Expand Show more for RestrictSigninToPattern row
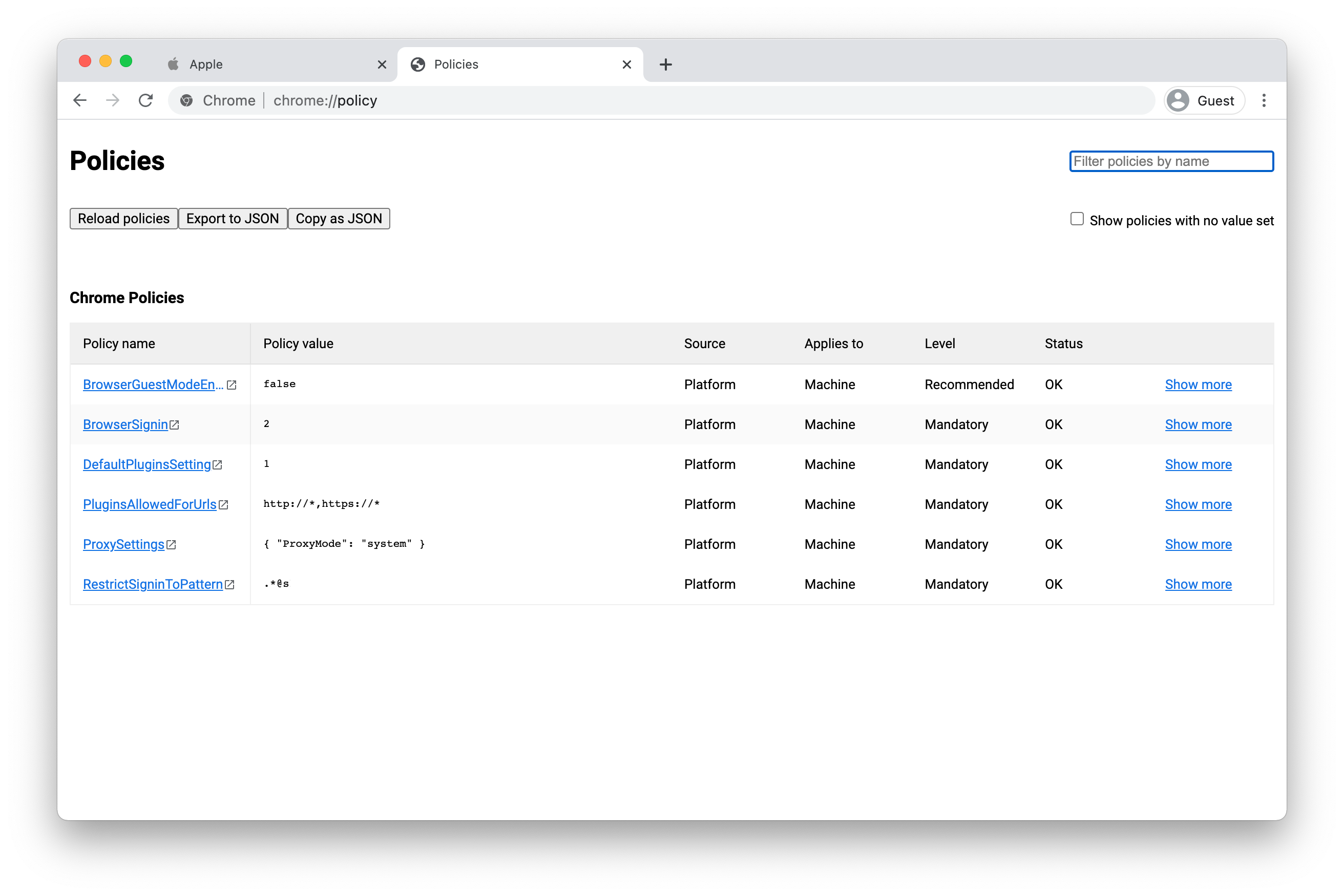Image resolution: width=1344 pixels, height=896 pixels. [1198, 585]
